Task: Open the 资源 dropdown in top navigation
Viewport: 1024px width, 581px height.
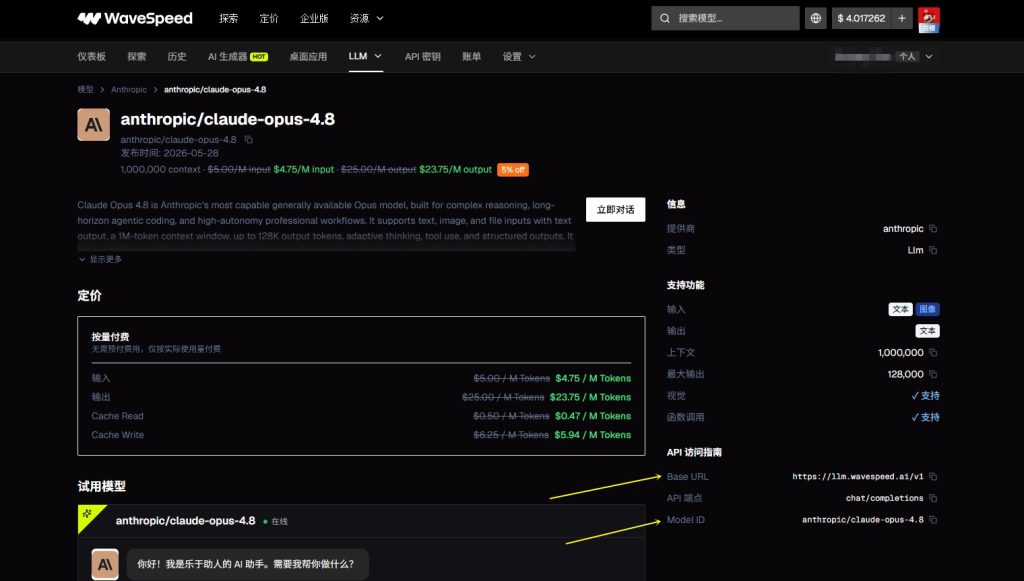Action: click(366, 18)
